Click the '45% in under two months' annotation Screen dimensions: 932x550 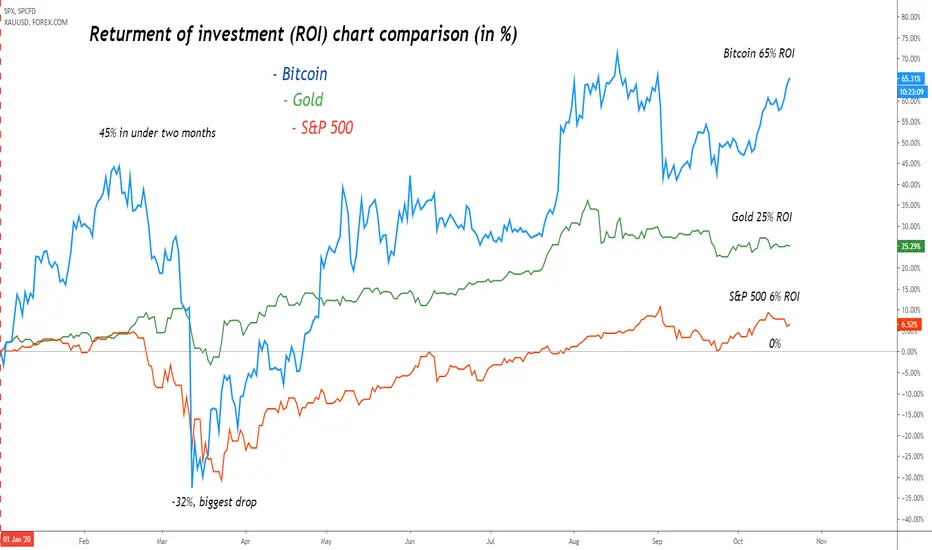[158, 133]
